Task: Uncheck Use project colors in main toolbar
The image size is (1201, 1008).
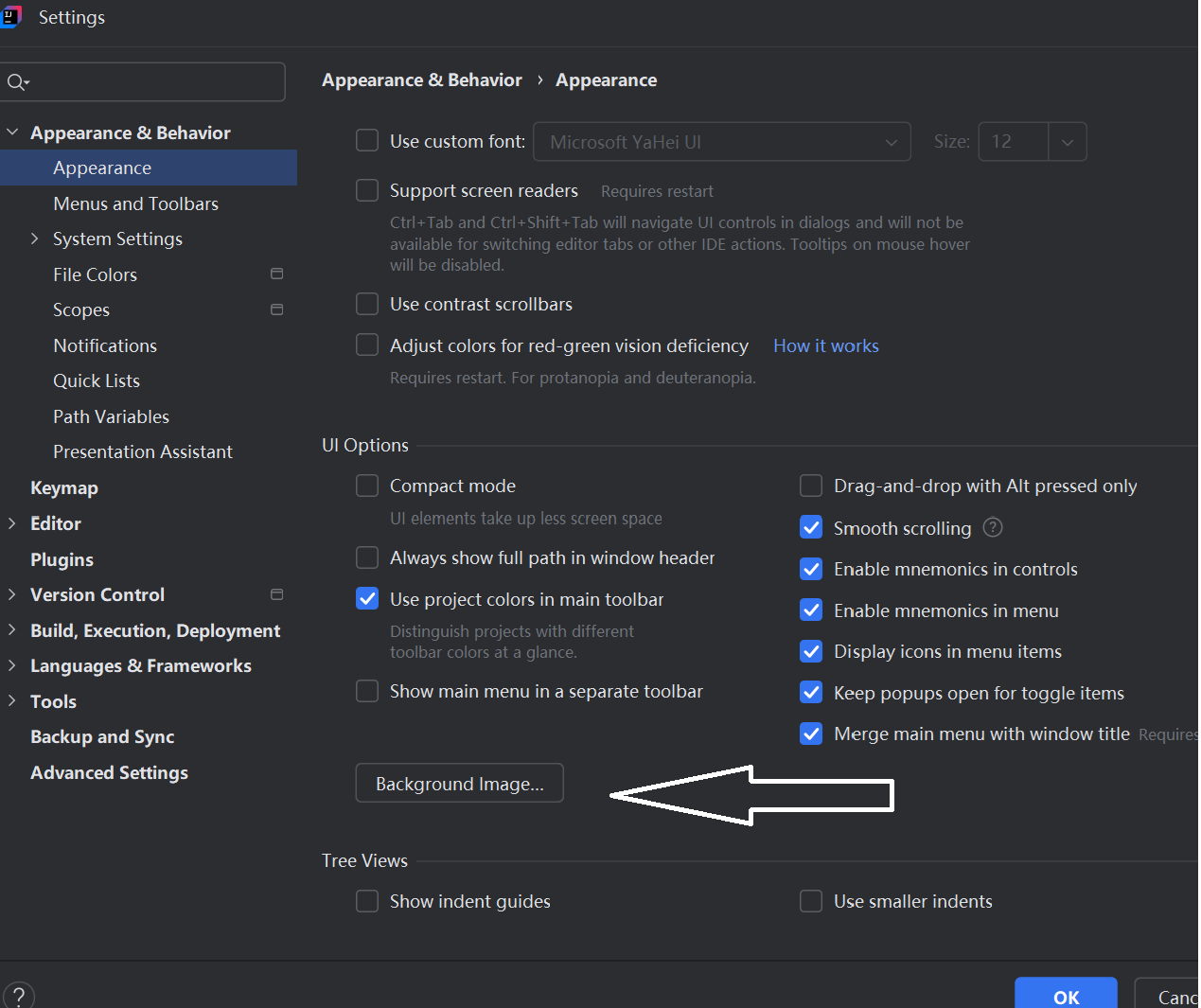Action: point(367,598)
